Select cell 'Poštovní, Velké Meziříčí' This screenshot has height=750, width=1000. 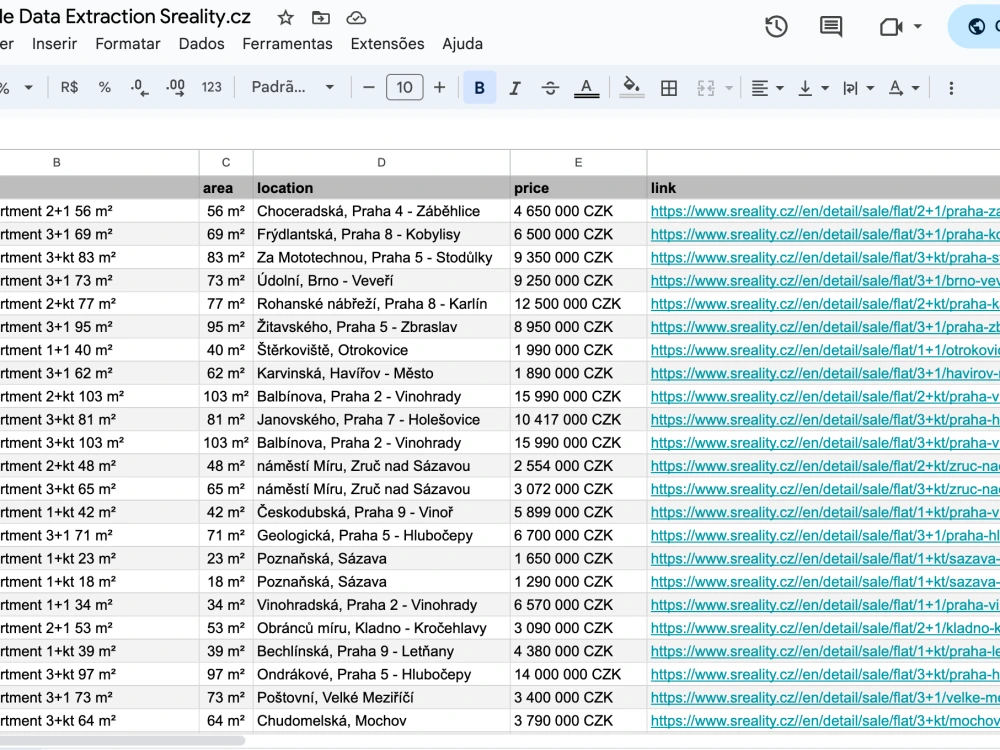381,698
